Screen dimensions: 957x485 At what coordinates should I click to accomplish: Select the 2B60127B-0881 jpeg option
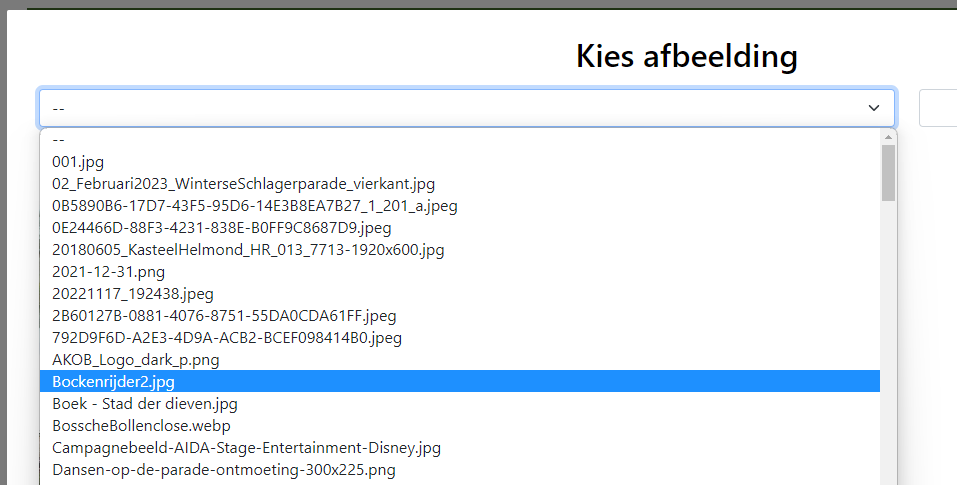tap(224, 316)
